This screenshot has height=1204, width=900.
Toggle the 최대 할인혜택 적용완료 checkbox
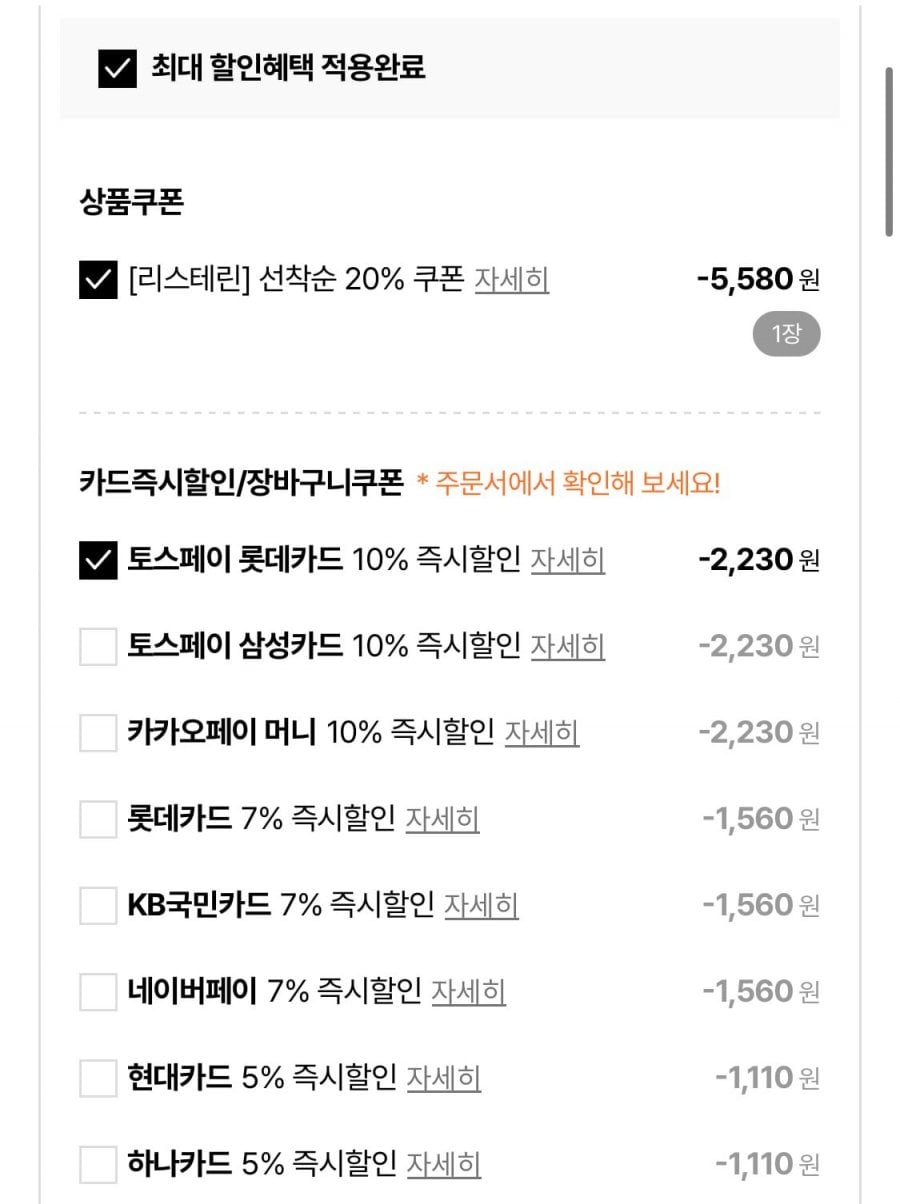(117, 69)
